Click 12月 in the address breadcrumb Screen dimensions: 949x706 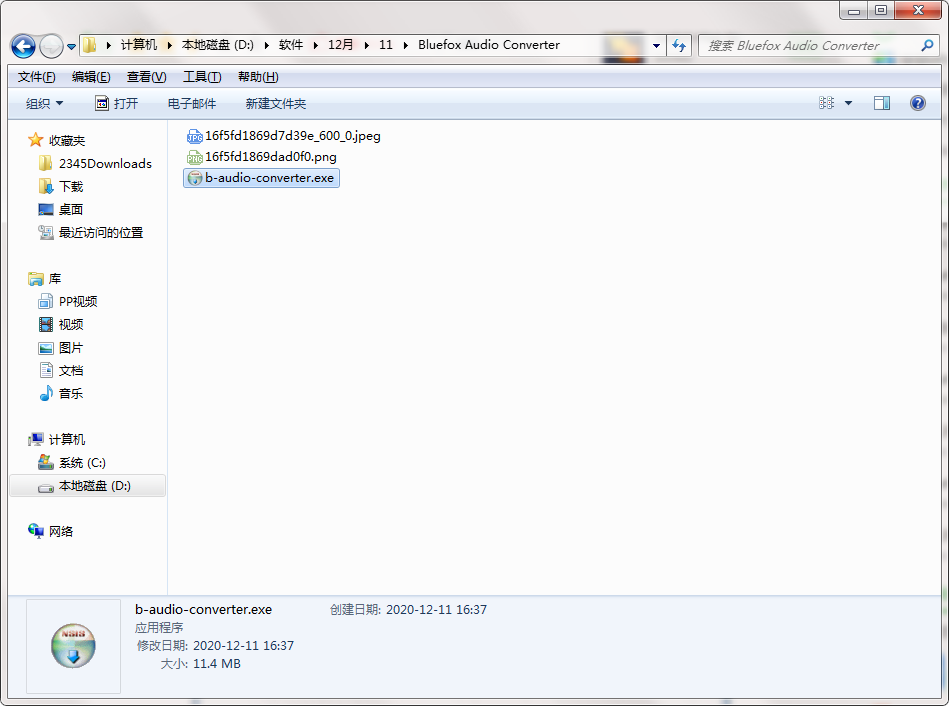340,45
